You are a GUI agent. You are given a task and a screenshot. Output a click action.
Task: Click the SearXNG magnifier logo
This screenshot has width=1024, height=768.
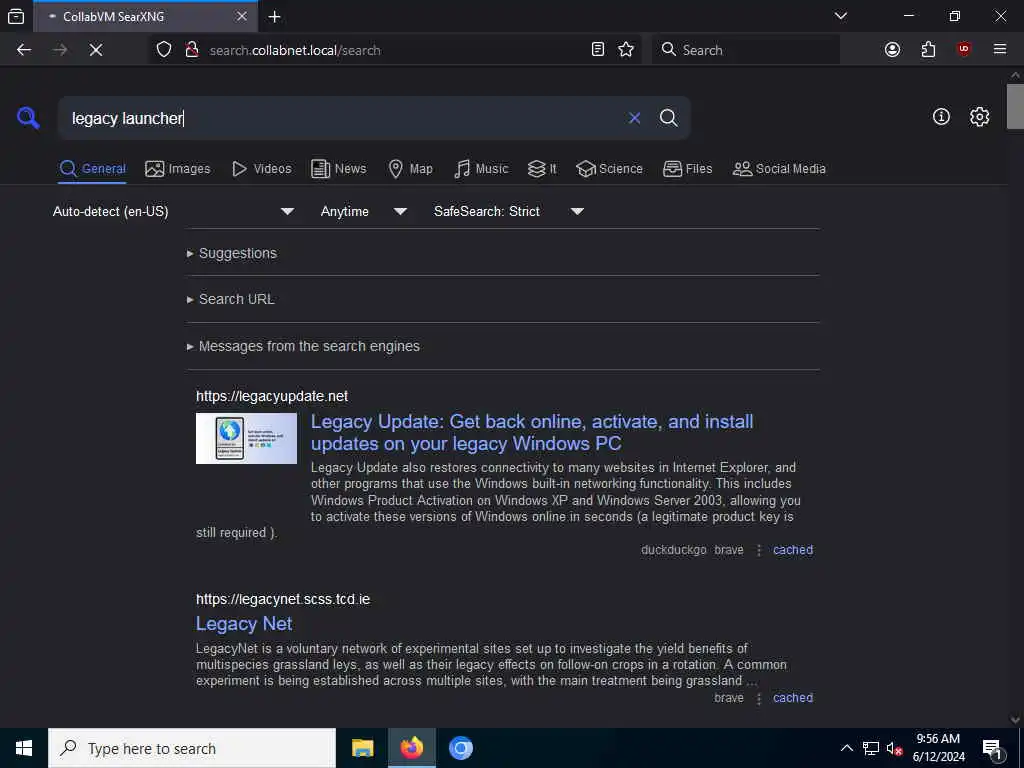(27, 118)
